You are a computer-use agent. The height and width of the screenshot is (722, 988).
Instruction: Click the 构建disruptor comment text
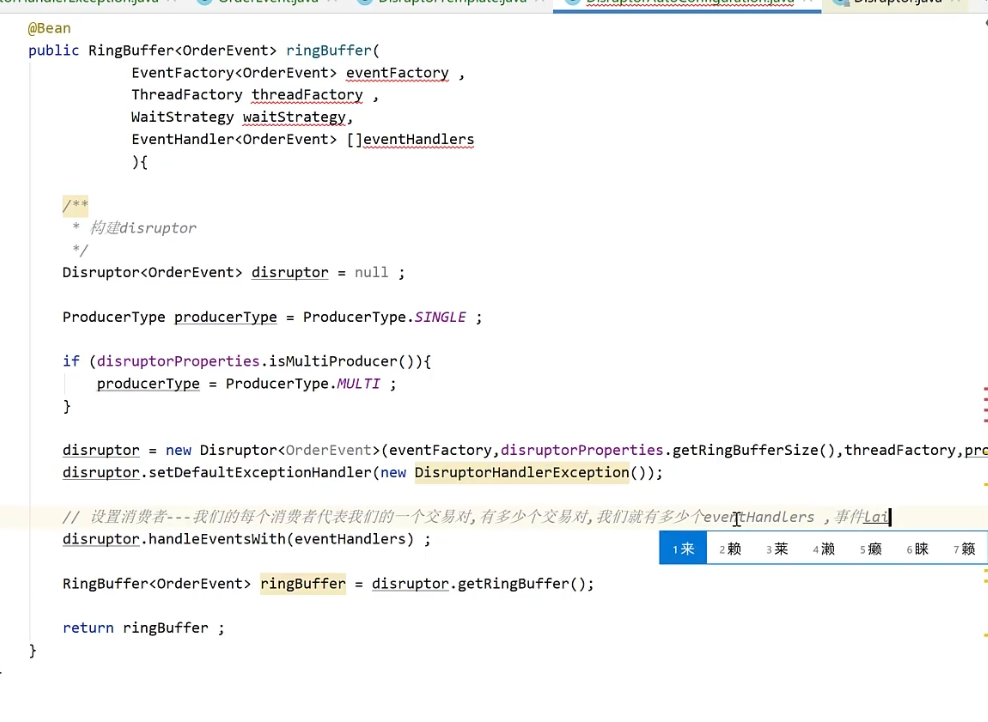point(143,228)
